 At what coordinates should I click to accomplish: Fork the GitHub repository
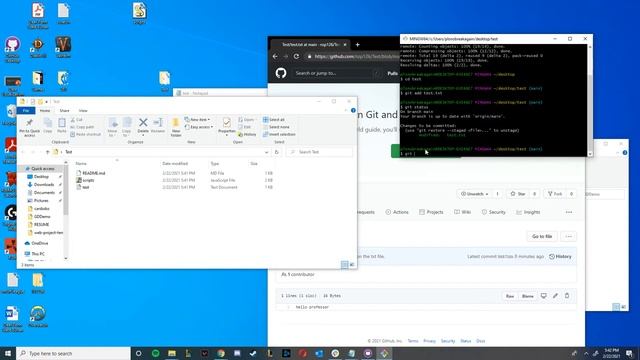[555, 194]
